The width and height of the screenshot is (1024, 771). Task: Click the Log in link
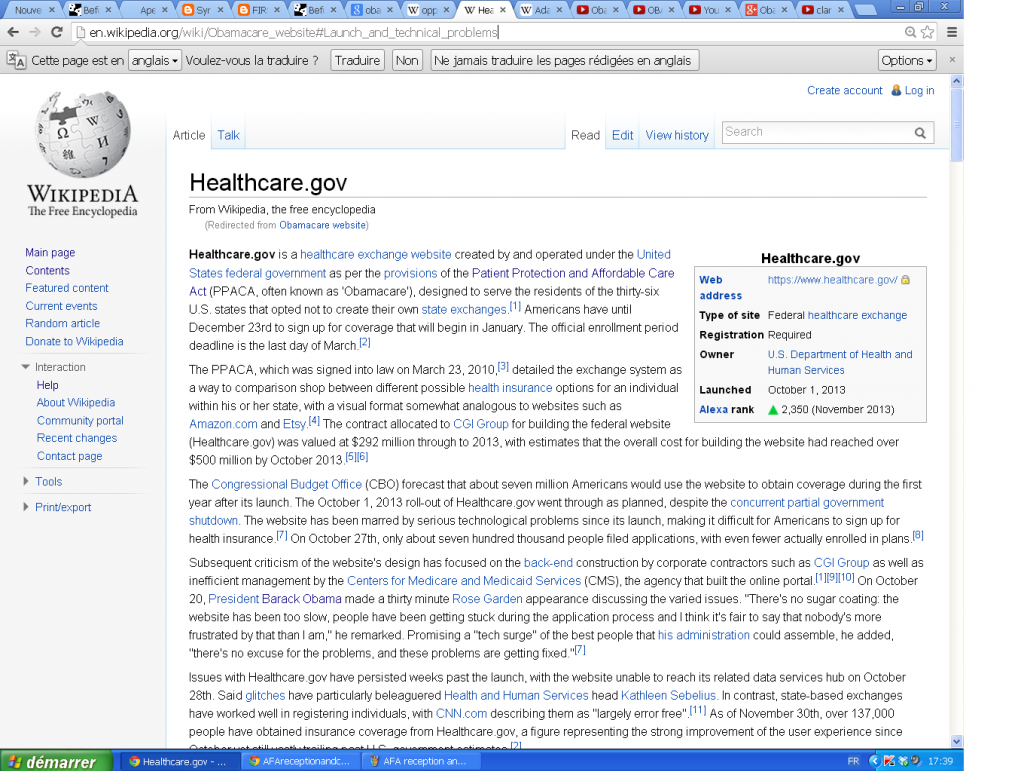tap(919, 91)
